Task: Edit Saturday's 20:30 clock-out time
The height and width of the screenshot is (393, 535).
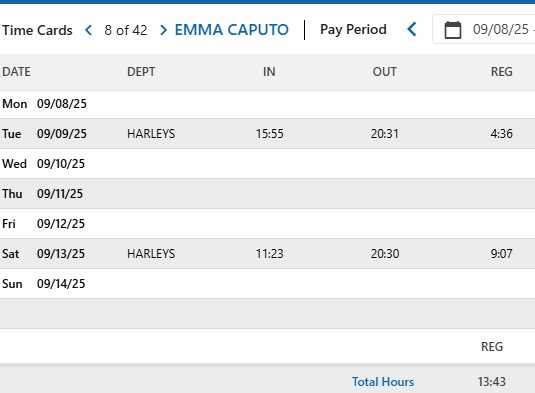Action: click(385, 254)
